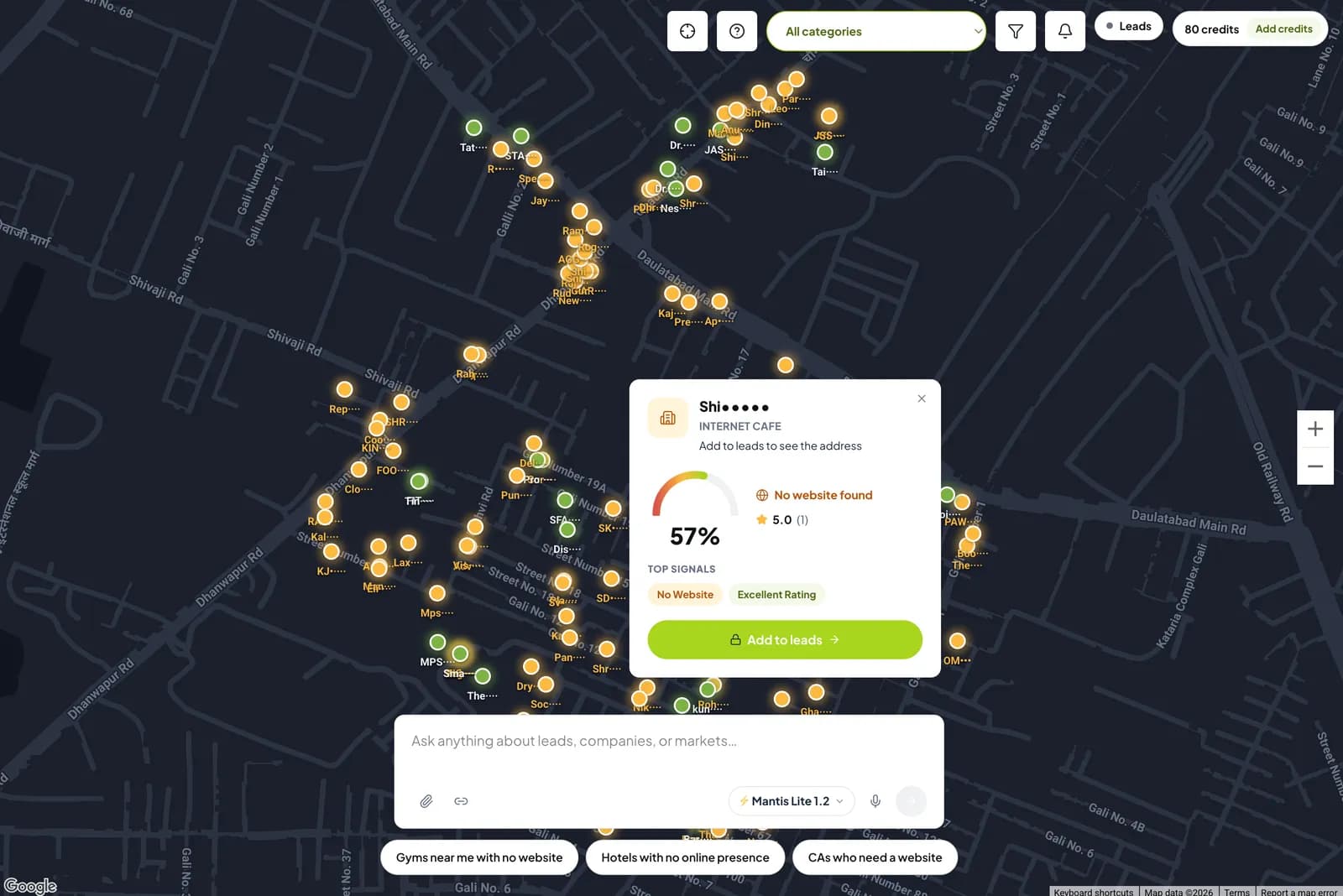Click the No website found globe icon

pyautogui.click(x=762, y=495)
